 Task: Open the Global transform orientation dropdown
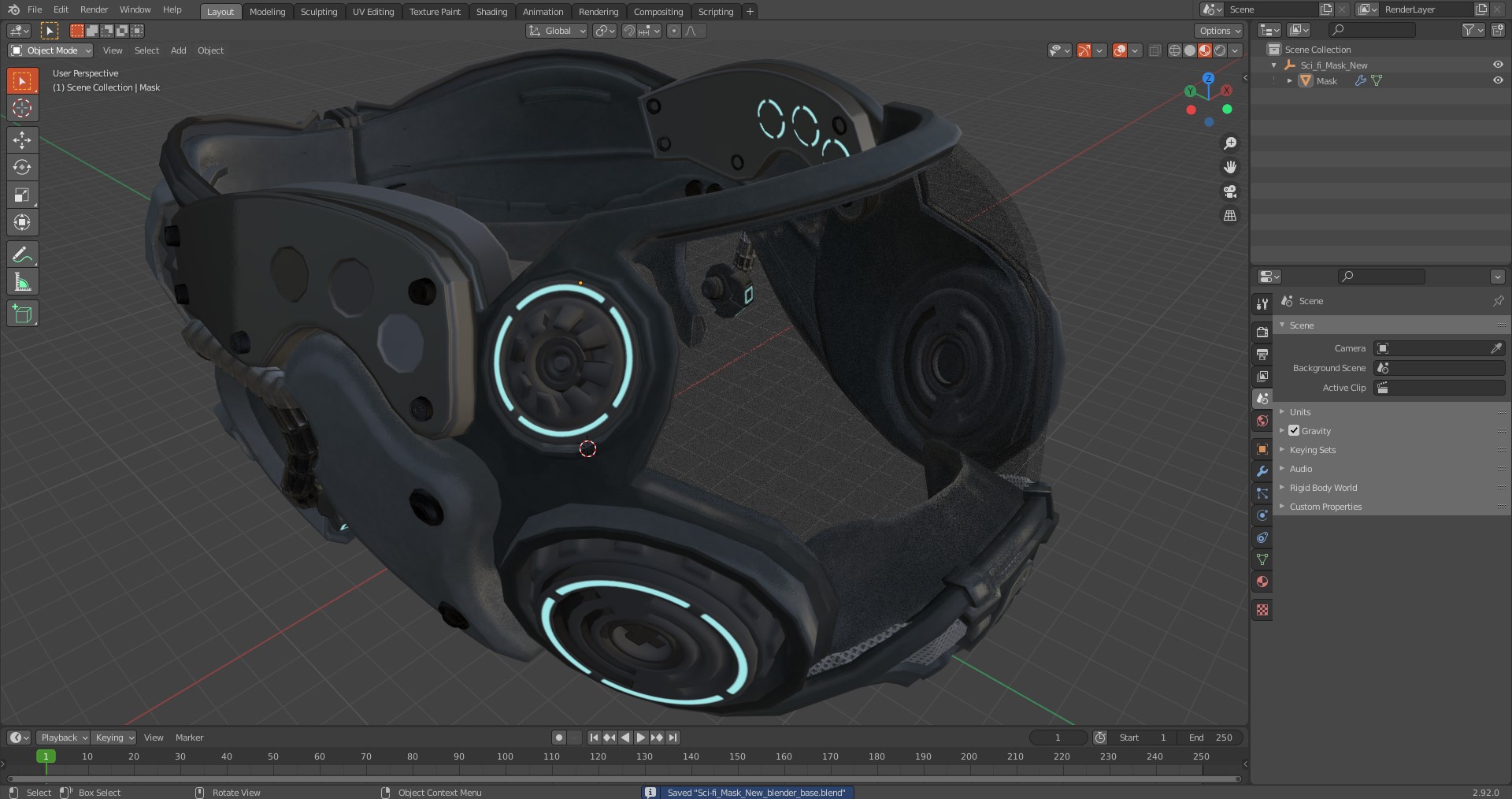[557, 31]
